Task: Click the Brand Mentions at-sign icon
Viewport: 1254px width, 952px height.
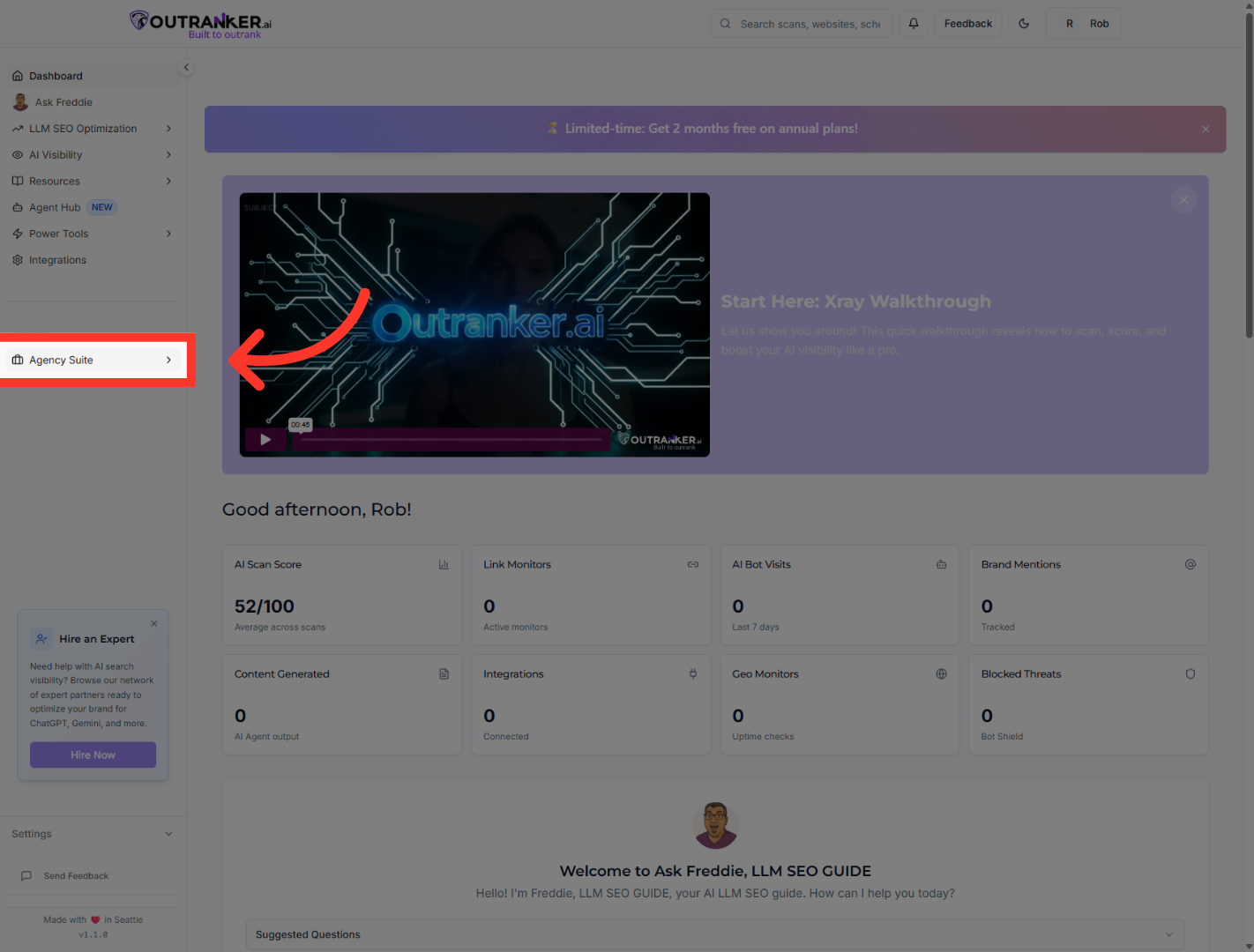Action: point(1191,564)
